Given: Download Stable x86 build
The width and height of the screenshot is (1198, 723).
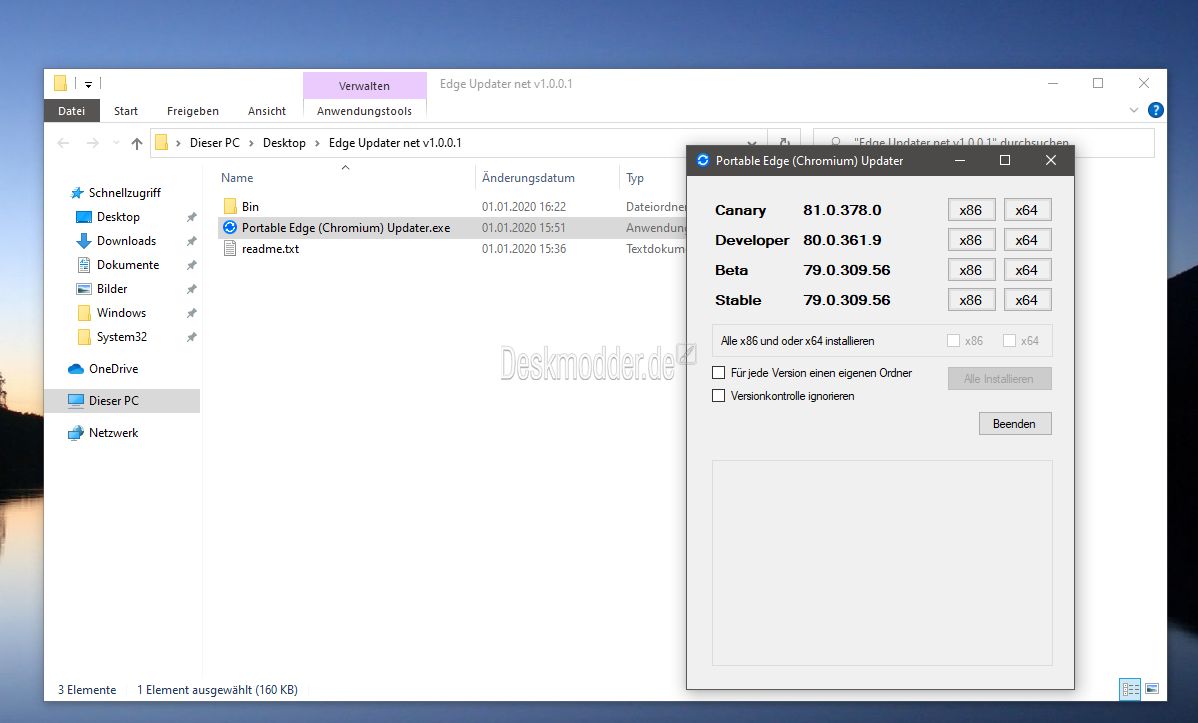Looking at the screenshot, I should tap(970, 300).
